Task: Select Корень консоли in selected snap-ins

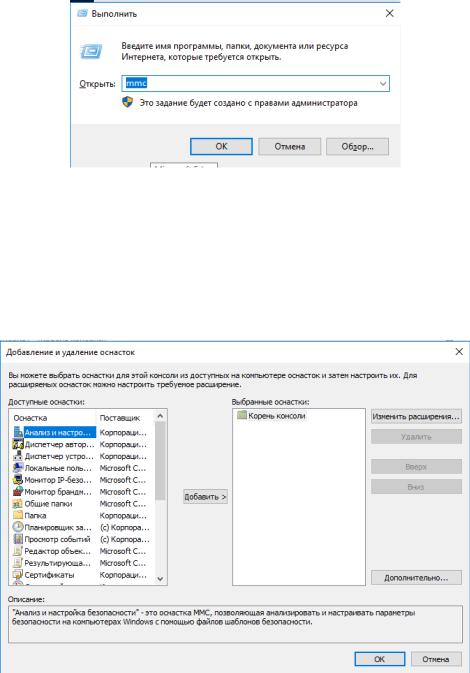Action: (x=276, y=415)
